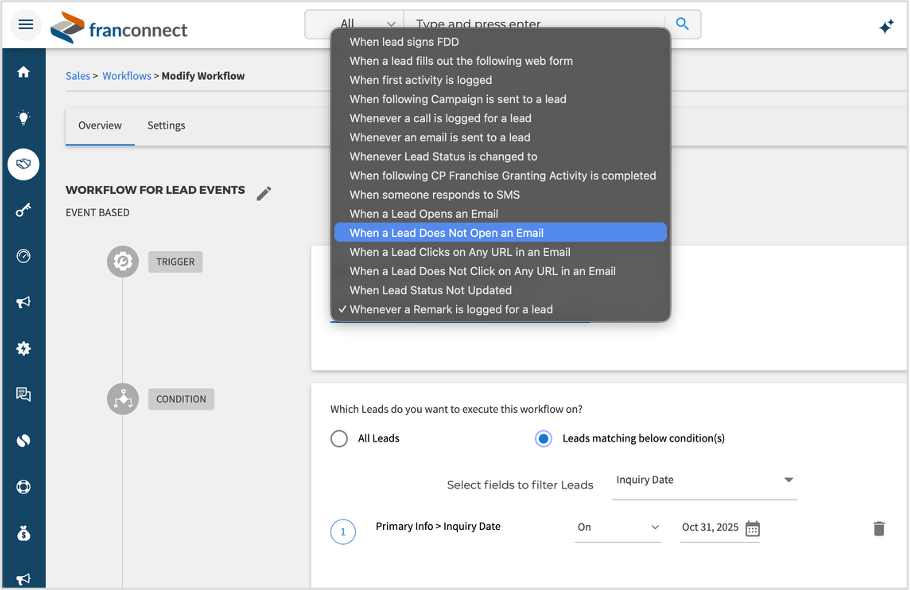Click the home icon in sidebar
This screenshot has width=910, height=590.
(x=23, y=72)
